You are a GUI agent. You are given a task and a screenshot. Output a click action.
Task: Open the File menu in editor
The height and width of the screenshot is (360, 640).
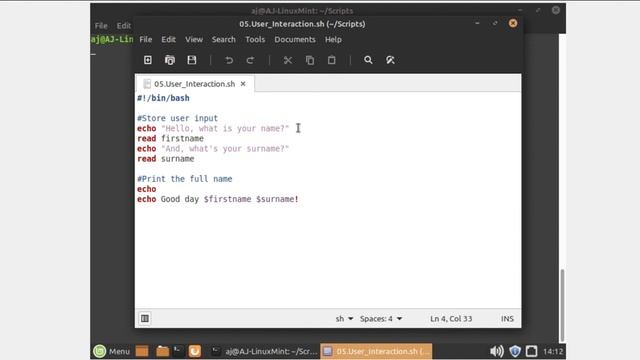146,40
